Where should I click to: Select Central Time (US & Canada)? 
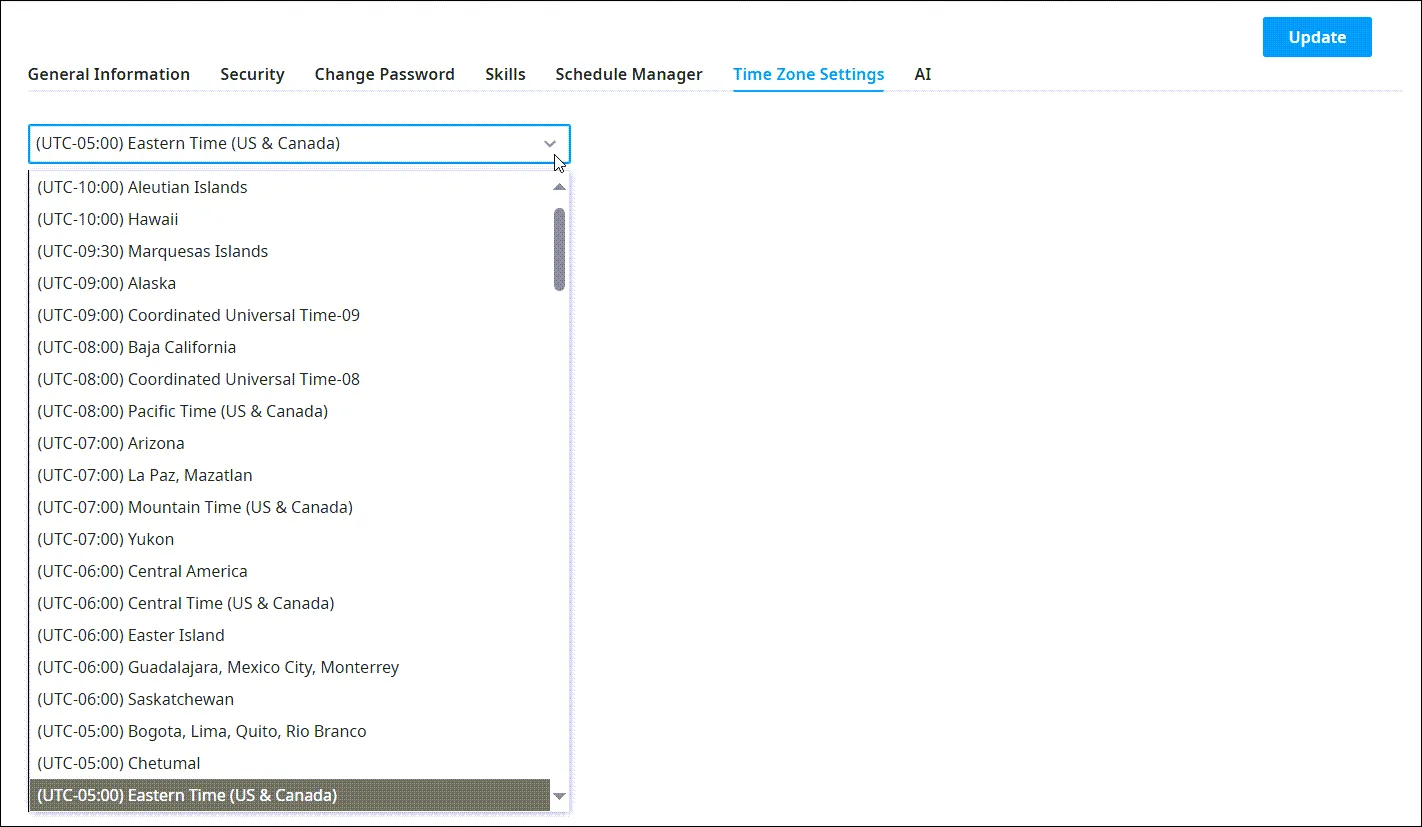[x=290, y=603]
